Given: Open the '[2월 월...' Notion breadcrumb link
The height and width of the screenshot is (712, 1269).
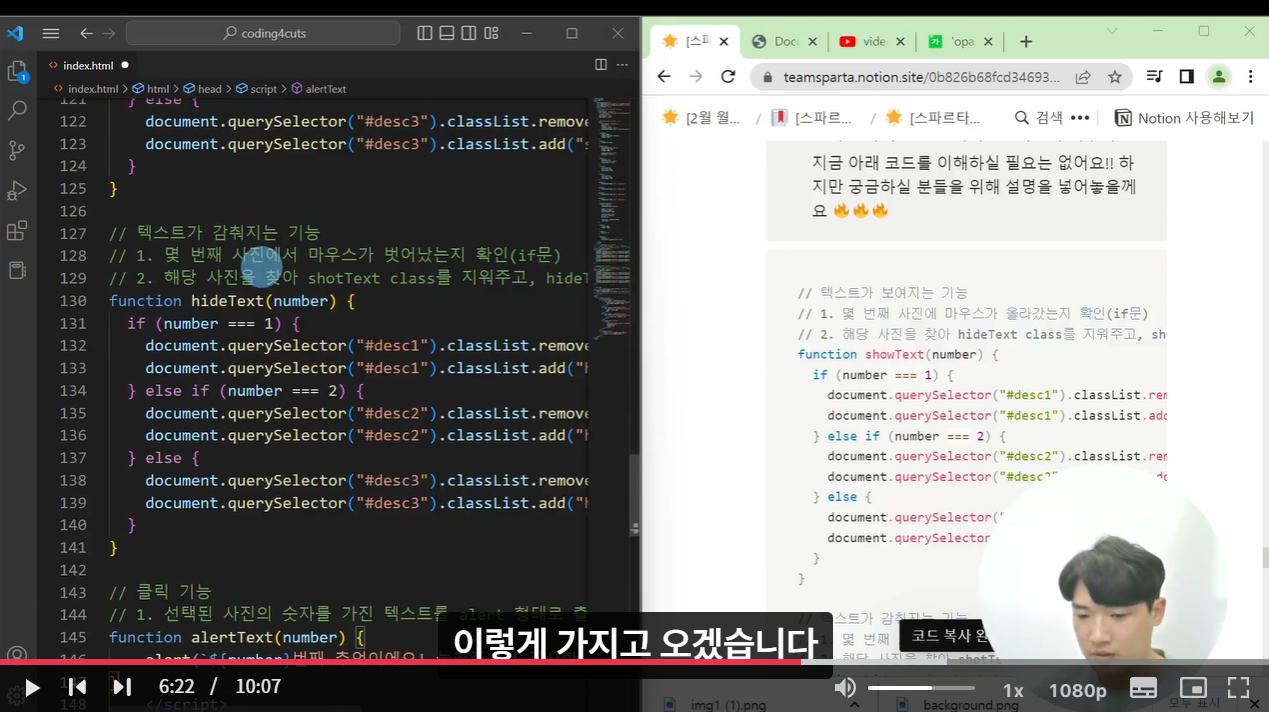Looking at the screenshot, I should (701, 118).
